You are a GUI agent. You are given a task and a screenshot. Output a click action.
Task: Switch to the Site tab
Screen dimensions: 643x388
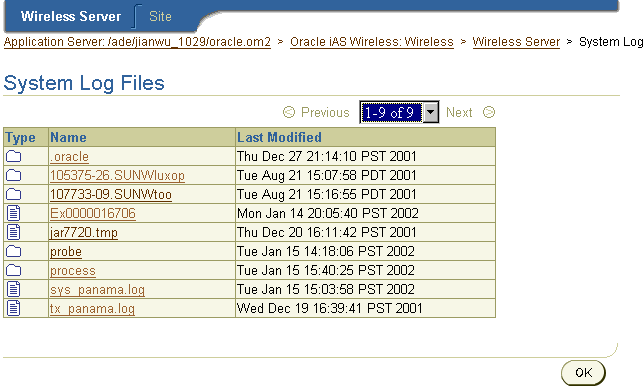tap(160, 16)
